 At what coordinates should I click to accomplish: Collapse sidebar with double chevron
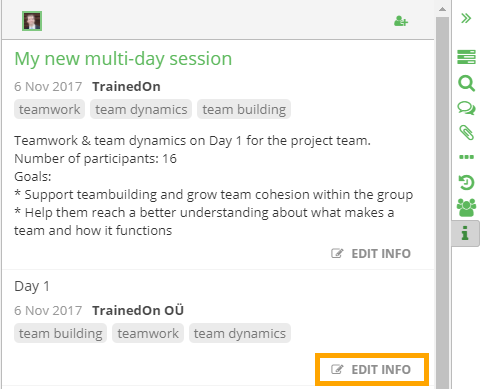pos(466,18)
